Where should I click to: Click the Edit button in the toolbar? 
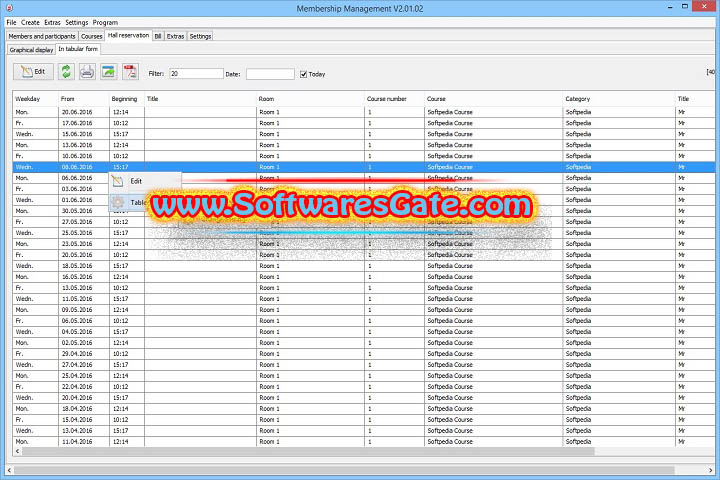click(x=33, y=72)
